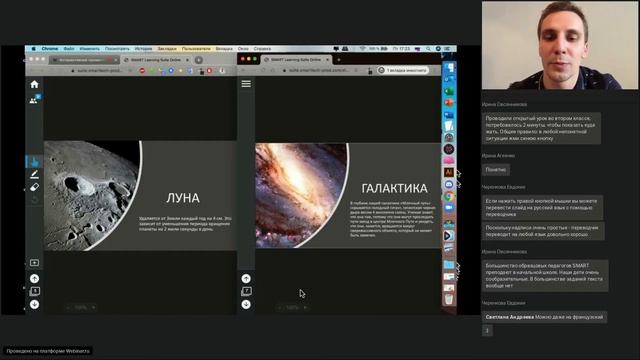This screenshot has width=640, height=360.
Task: Open the Chrome menu in menu bar
Action: point(50,49)
